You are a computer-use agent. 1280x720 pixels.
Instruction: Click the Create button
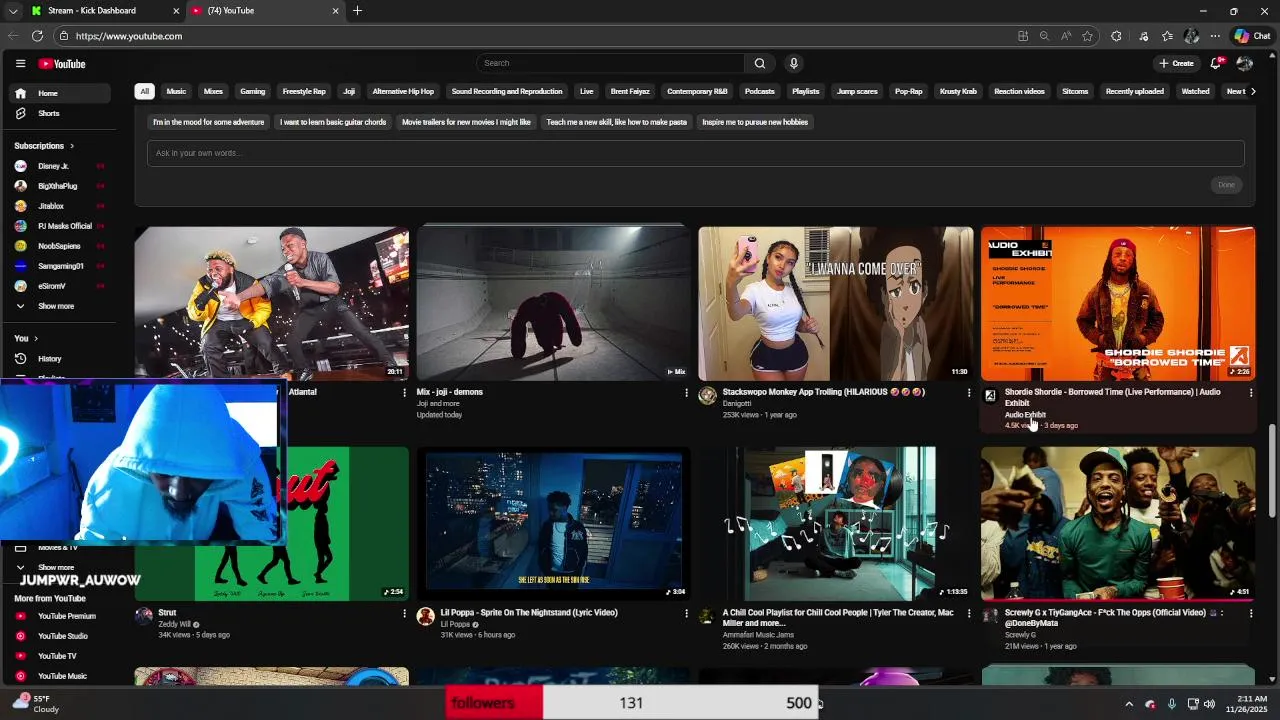pos(1176,63)
